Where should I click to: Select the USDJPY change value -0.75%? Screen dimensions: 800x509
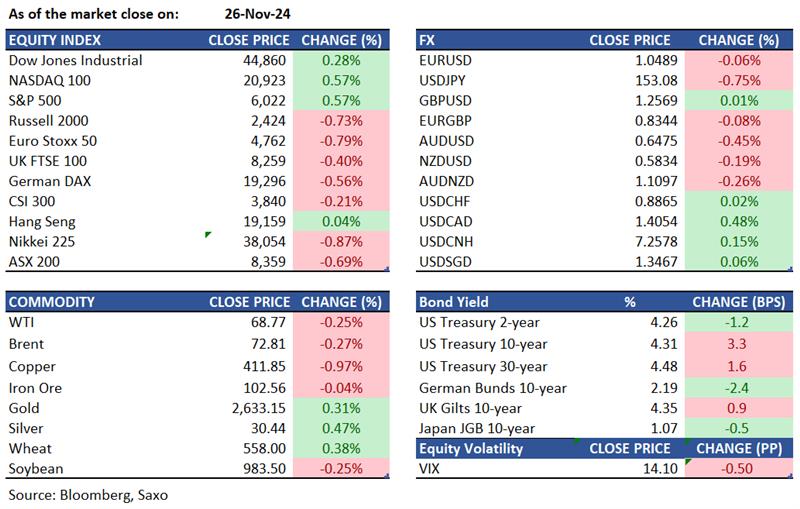tap(739, 80)
